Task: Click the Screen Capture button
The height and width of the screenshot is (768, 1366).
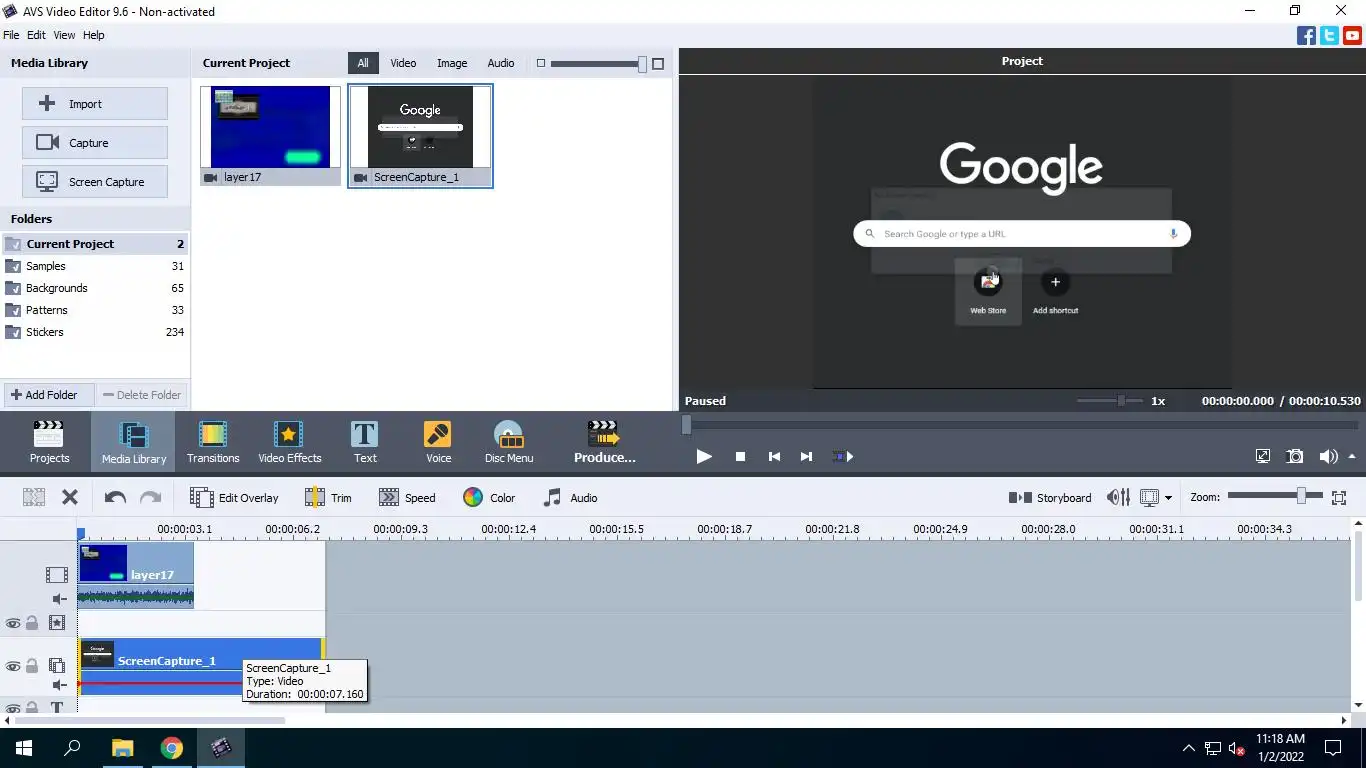Action: (95, 182)
